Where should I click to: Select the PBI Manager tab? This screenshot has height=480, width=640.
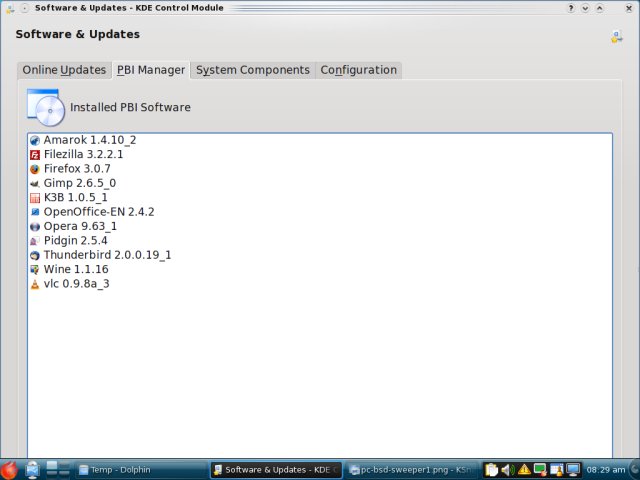pyautogui.click(x=151, y=70)
